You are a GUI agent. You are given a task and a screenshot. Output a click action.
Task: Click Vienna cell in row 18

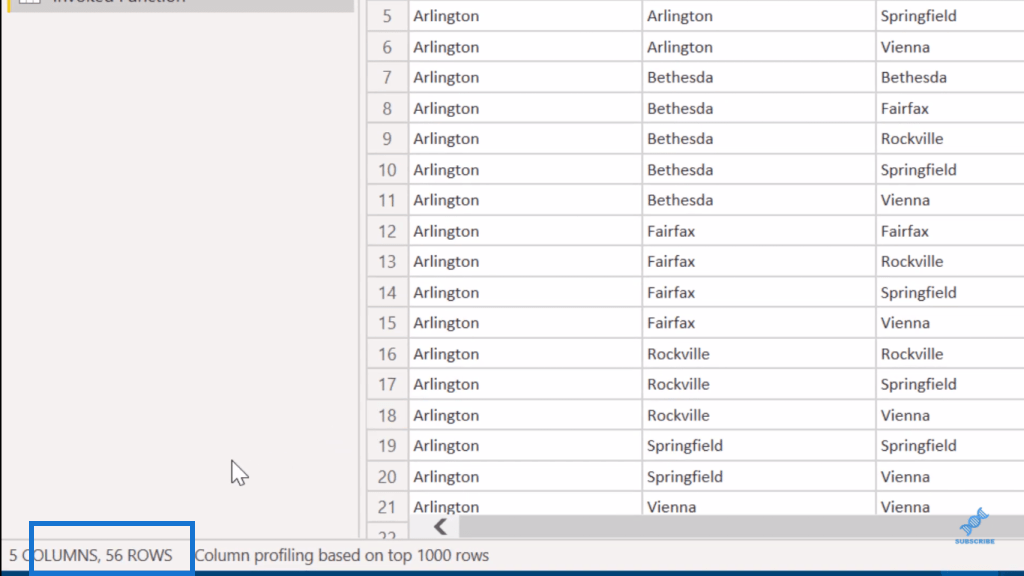[x=950, y=415]
